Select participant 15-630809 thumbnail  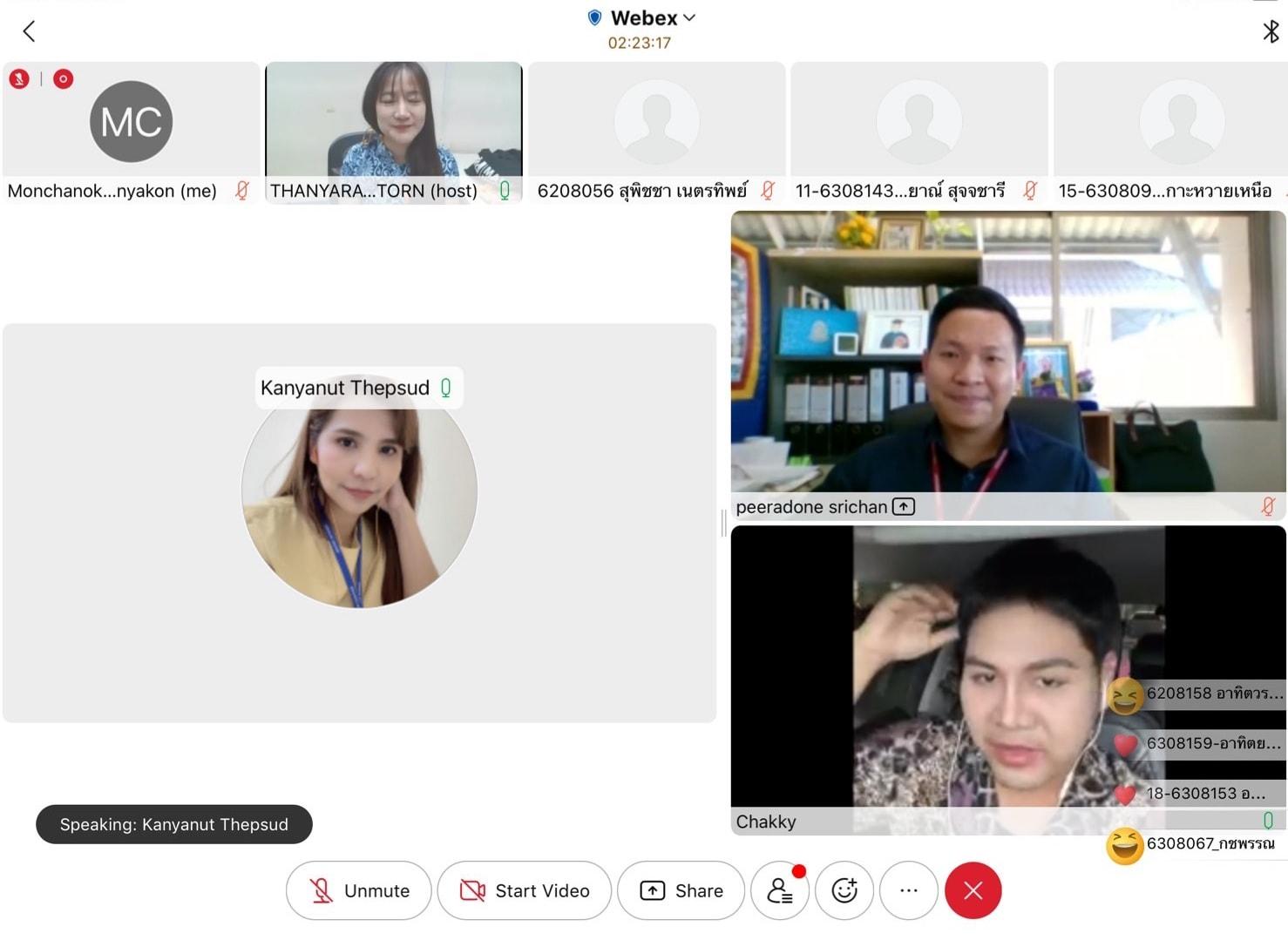[x=1170, y=132]
